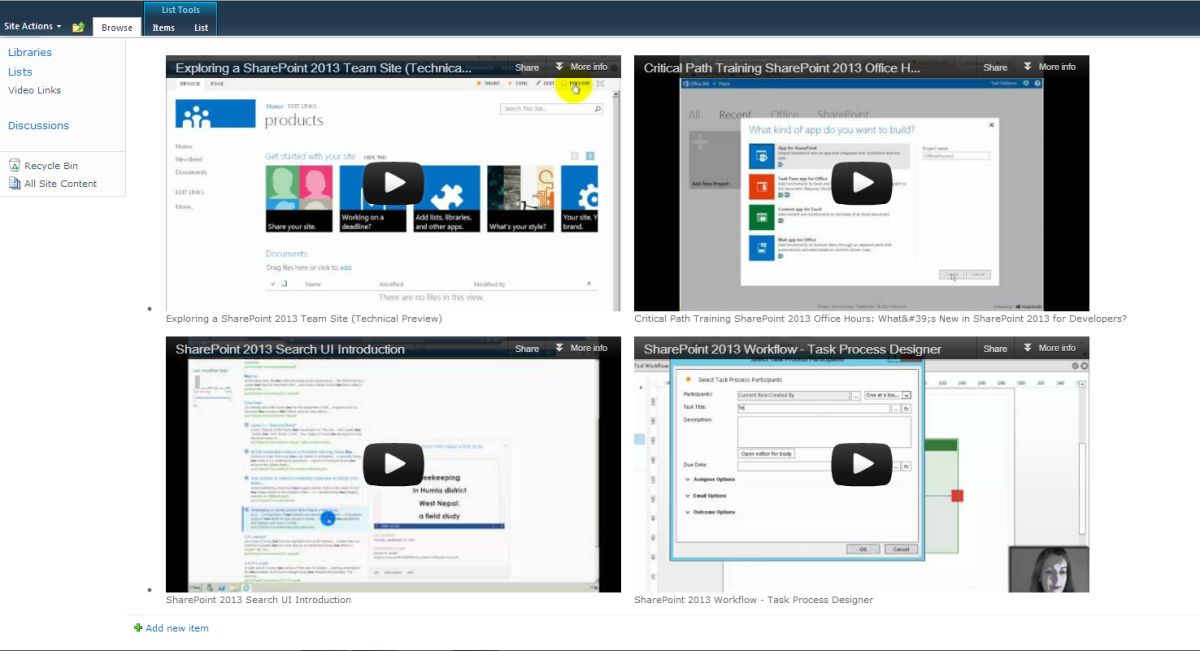Select the caption 'SharePoint 2013 Workflow - Task Process Designer'
This screenshot has width=1200, height=651.
click(754, 600)
